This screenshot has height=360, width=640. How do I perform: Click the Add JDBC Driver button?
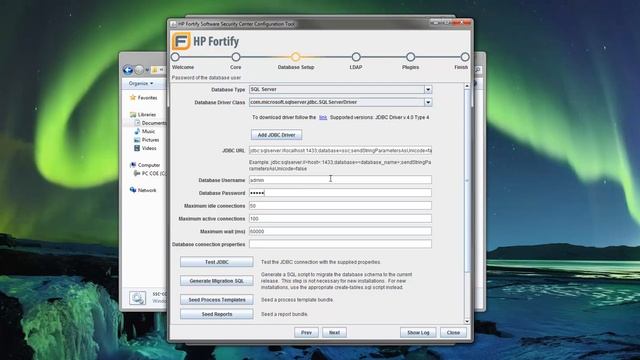click(276, 135)
